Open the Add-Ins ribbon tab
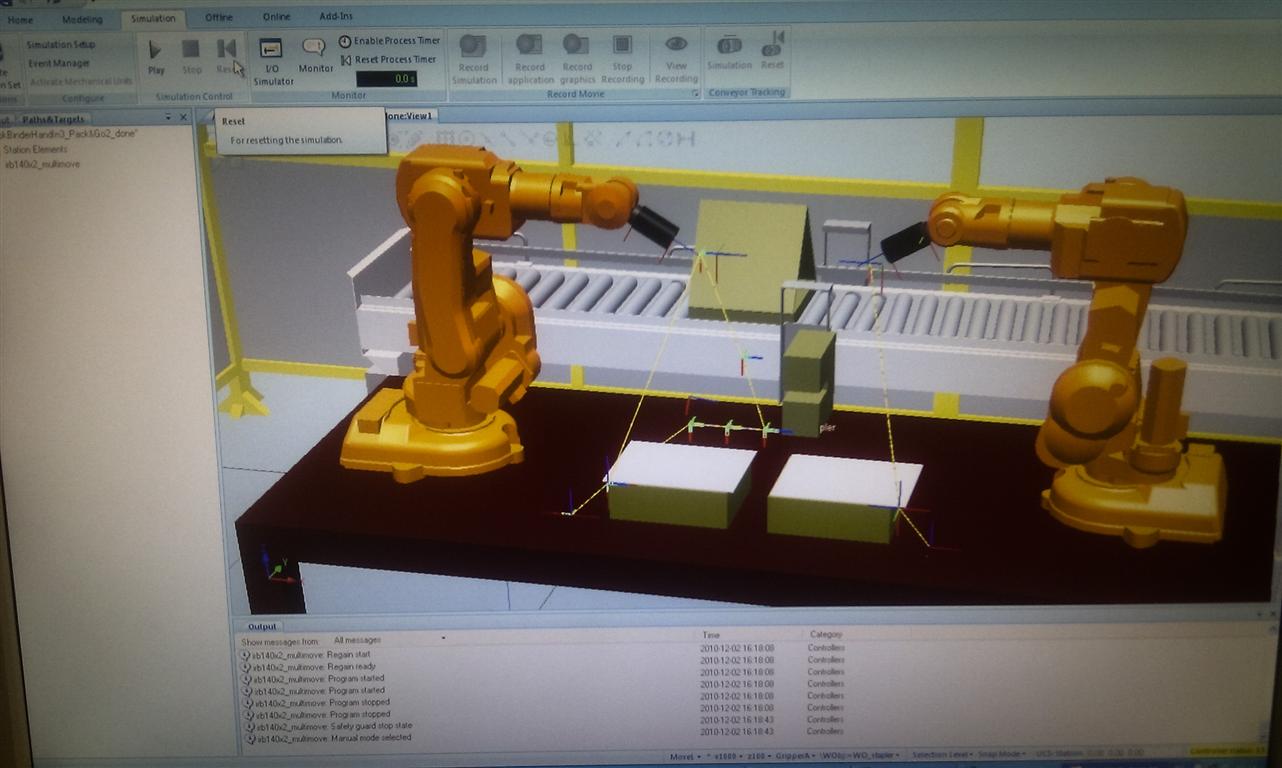The height and width of the screenshot is (768, 1282). pos(336,16)
